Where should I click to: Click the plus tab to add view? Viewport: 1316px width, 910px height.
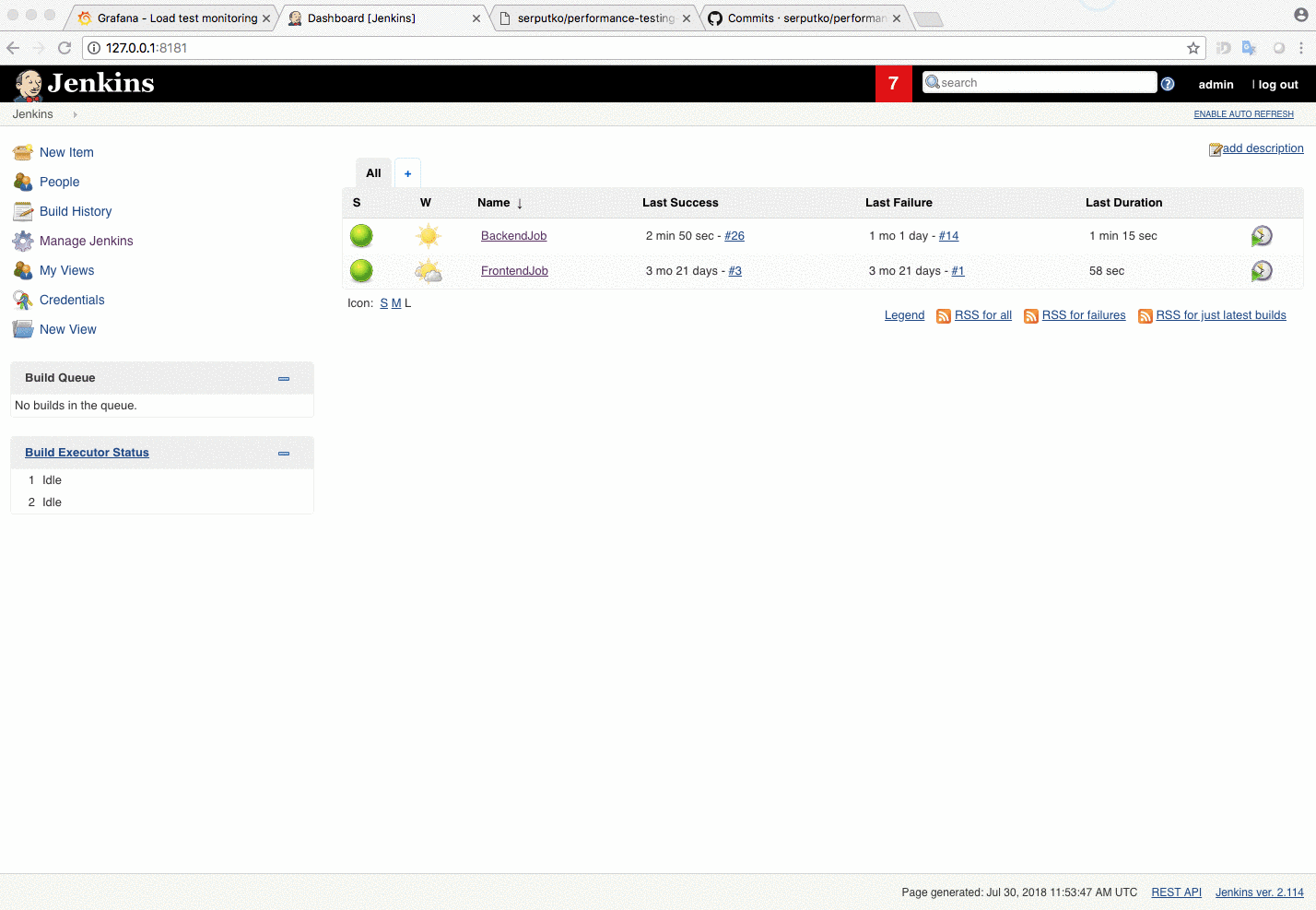tap(407, 173)
